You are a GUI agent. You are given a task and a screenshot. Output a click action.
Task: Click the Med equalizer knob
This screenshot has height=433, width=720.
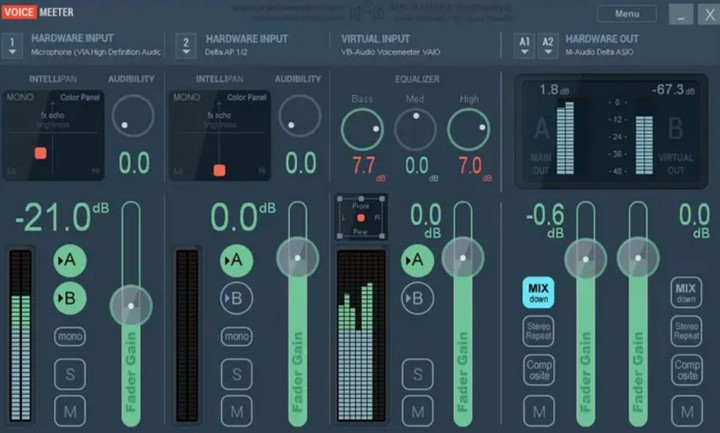(416, 129)
